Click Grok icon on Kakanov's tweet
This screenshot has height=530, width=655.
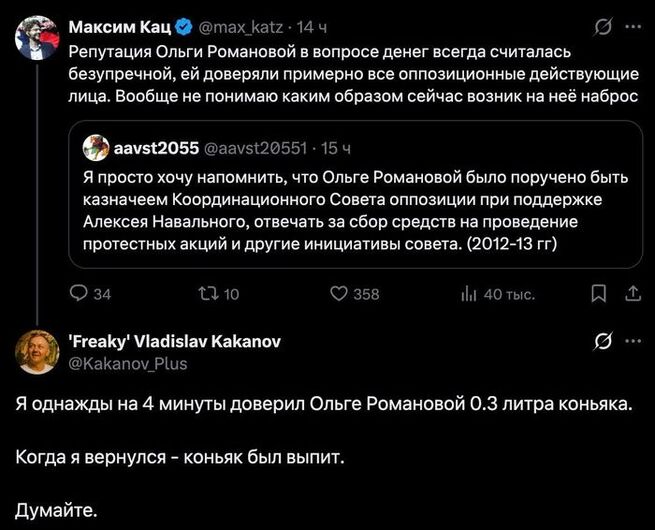(604, 341)
